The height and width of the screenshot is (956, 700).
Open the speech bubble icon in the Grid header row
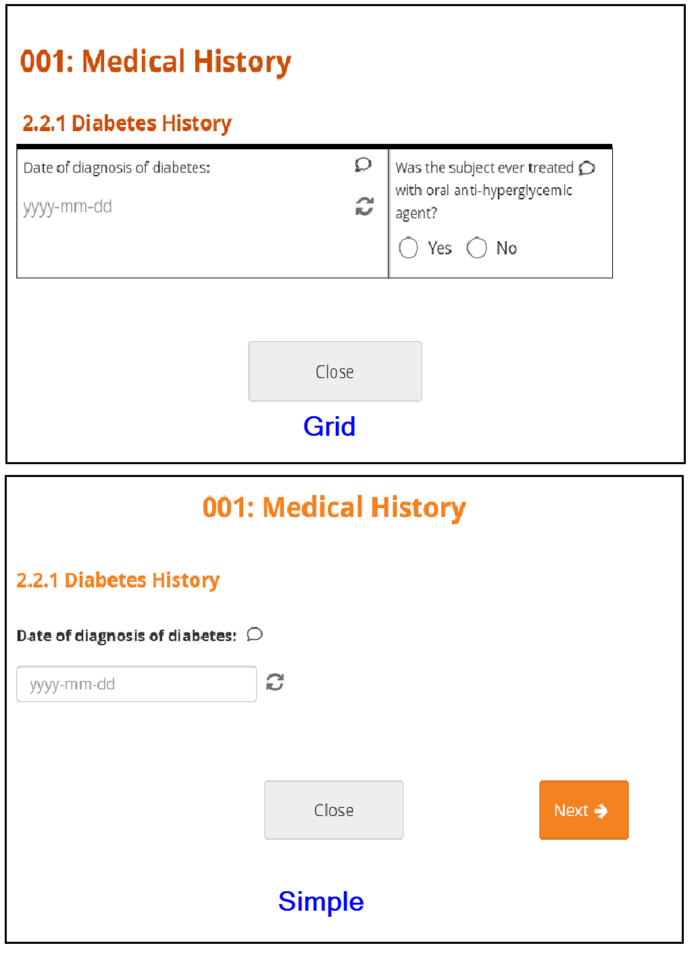click(x=362, y=164)
